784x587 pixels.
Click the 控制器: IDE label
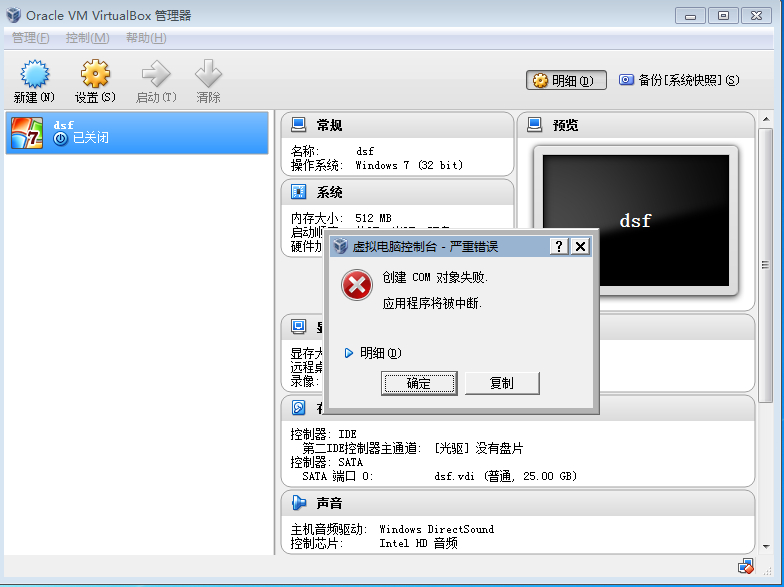[324, 434]
